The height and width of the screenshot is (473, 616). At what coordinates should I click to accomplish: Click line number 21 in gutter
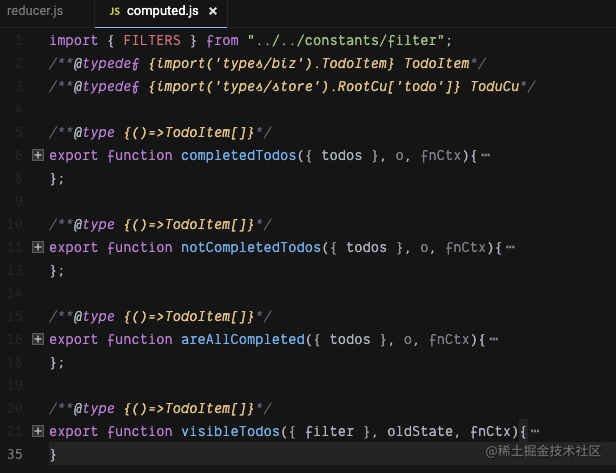coord(15,431)
